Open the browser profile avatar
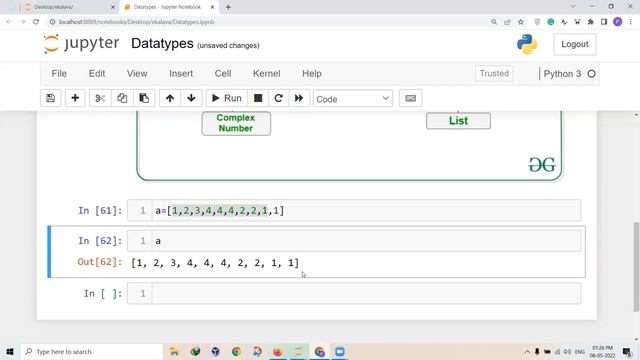Screen dimensions: 640x360 [618, 22]
